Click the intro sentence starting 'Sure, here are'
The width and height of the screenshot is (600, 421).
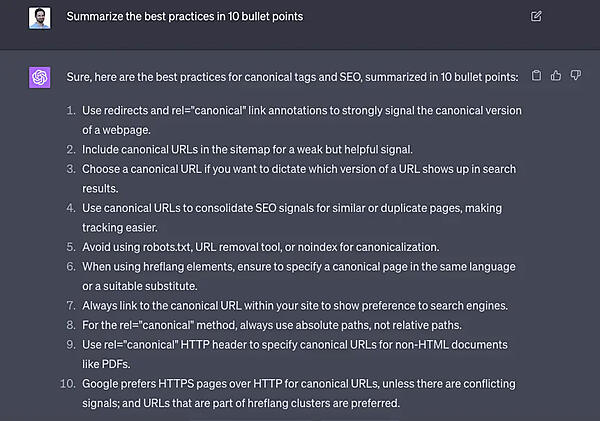click(292, 76)
